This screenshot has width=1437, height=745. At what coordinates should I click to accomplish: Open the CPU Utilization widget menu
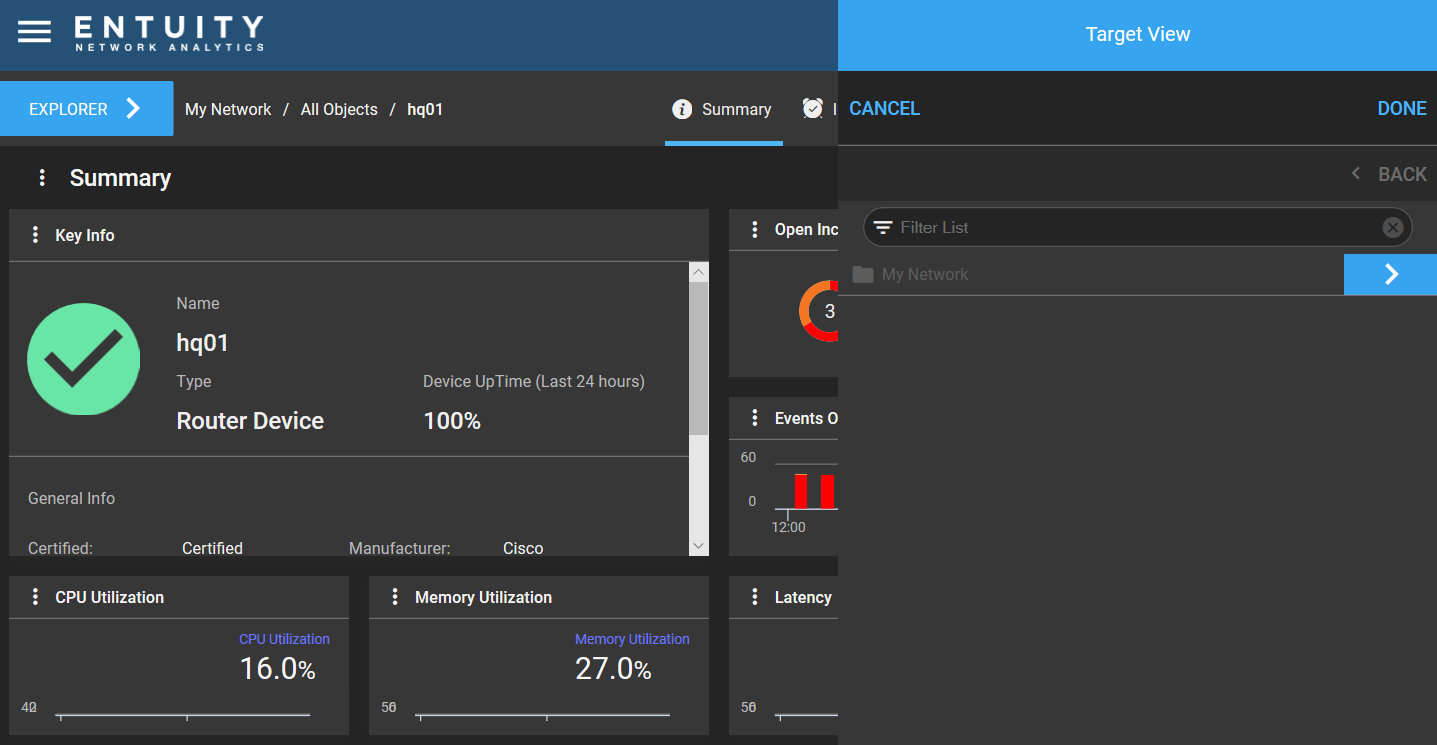coord(36,597)
